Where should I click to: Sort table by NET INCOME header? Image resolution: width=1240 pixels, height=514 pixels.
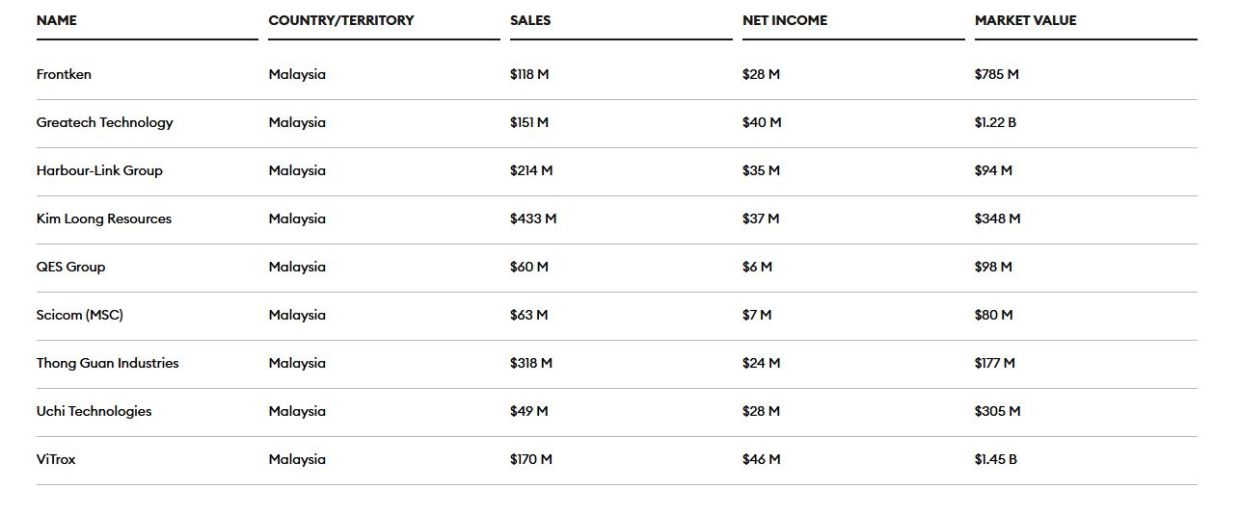pyautogui.click(x=785, y=20)
